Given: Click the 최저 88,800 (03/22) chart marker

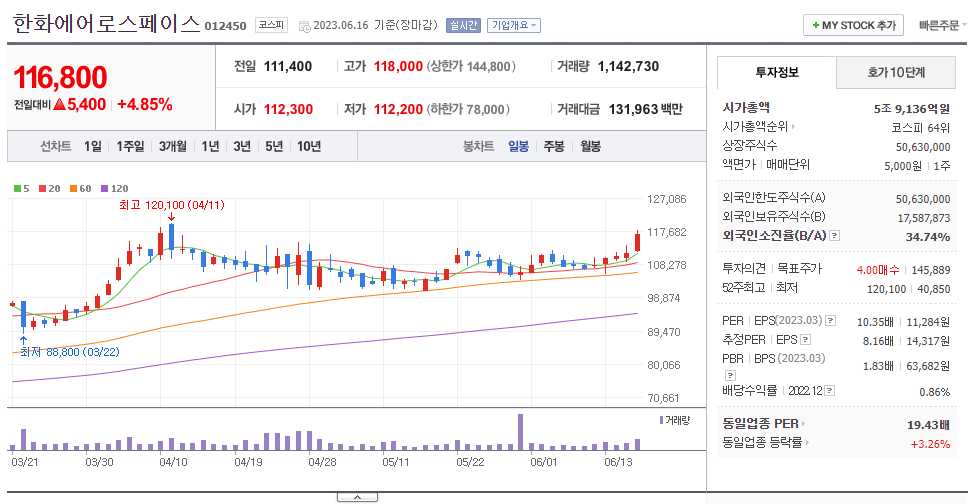Looking at the screenshot, I should (70, 352).
